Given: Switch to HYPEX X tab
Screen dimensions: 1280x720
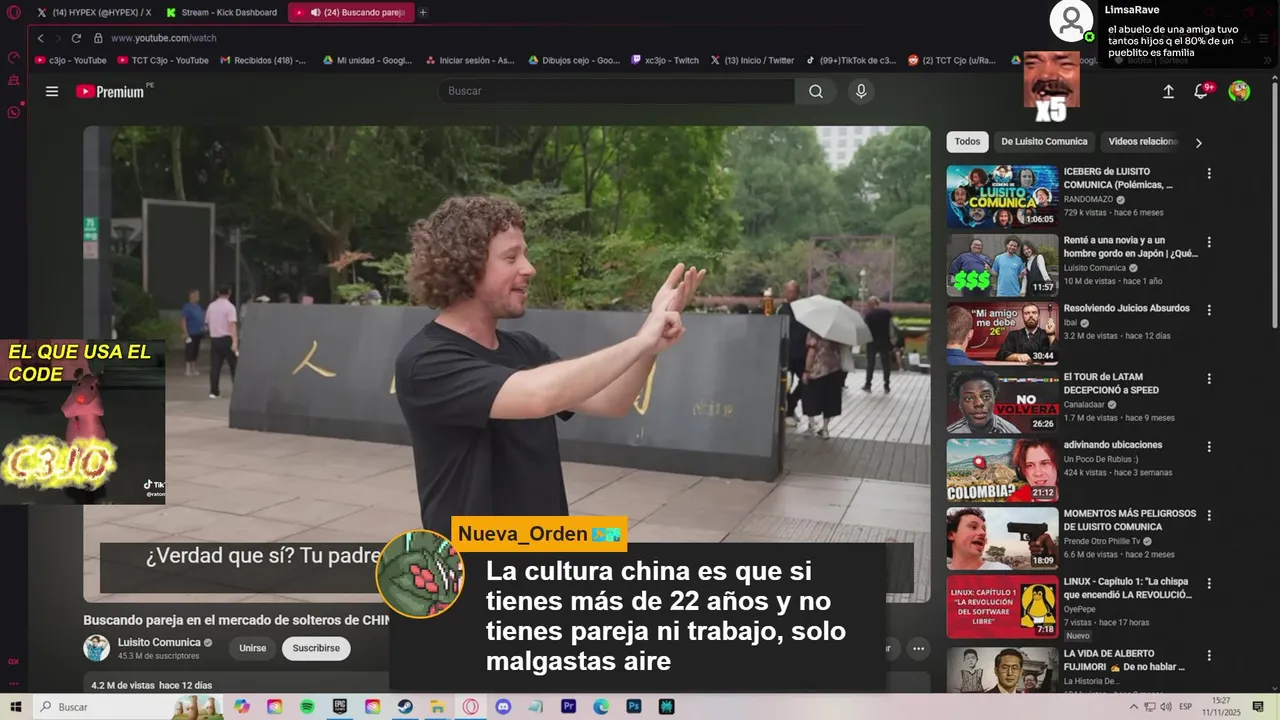Looking at the screenshot, I should tap(93, 12).
